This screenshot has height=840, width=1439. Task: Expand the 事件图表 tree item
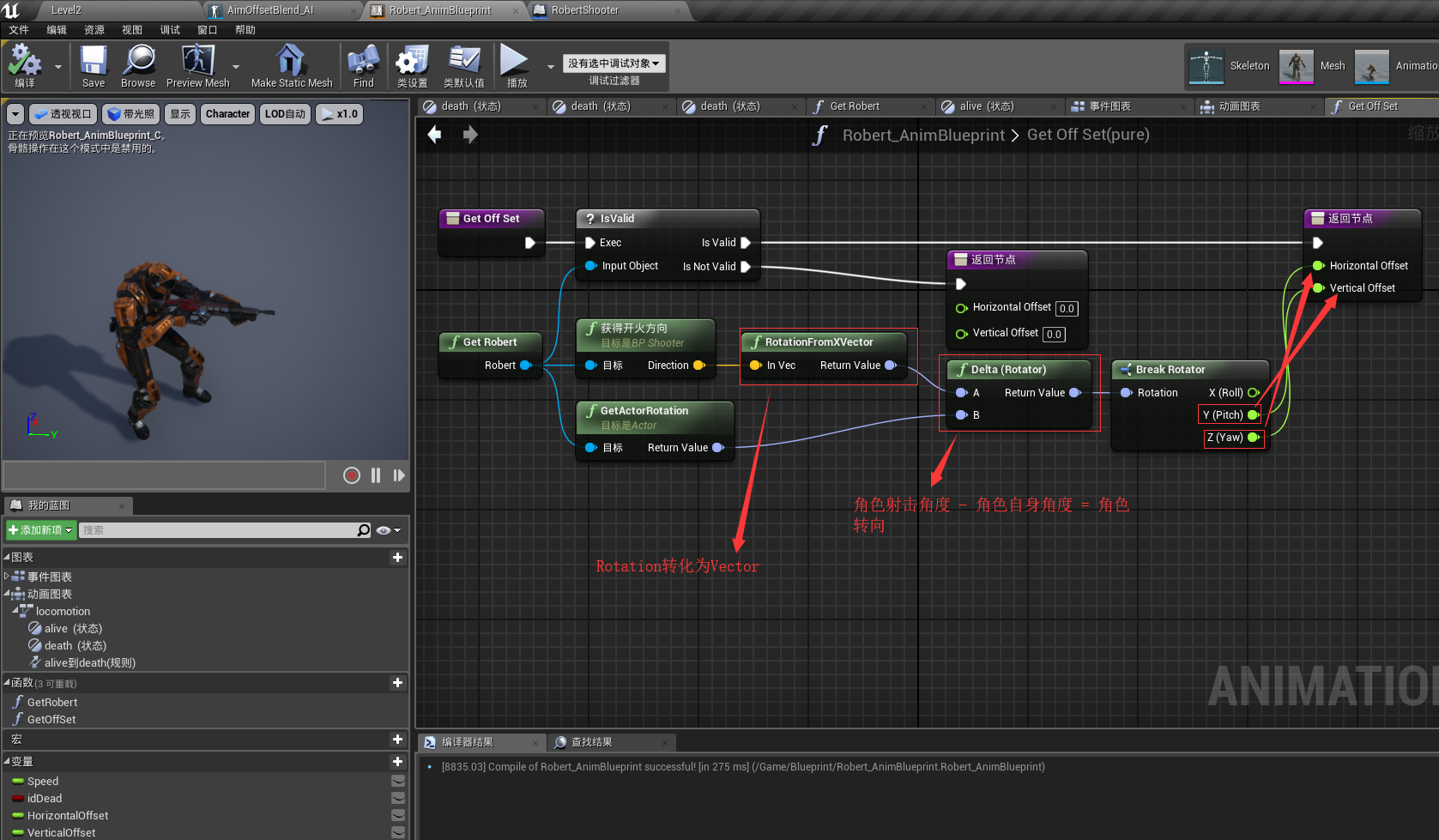click(7, 577)
